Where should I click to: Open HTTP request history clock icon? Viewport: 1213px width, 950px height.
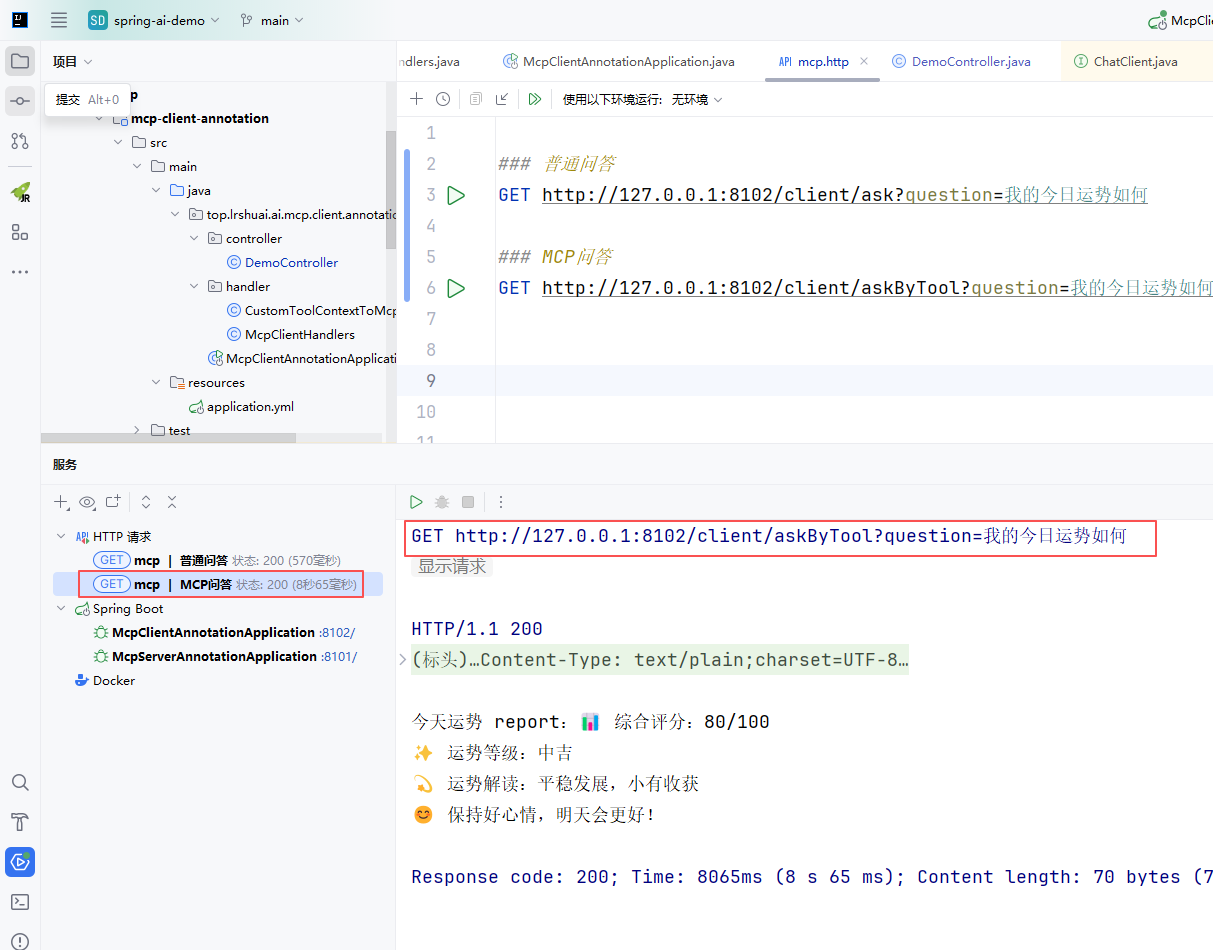coord(443,99)
